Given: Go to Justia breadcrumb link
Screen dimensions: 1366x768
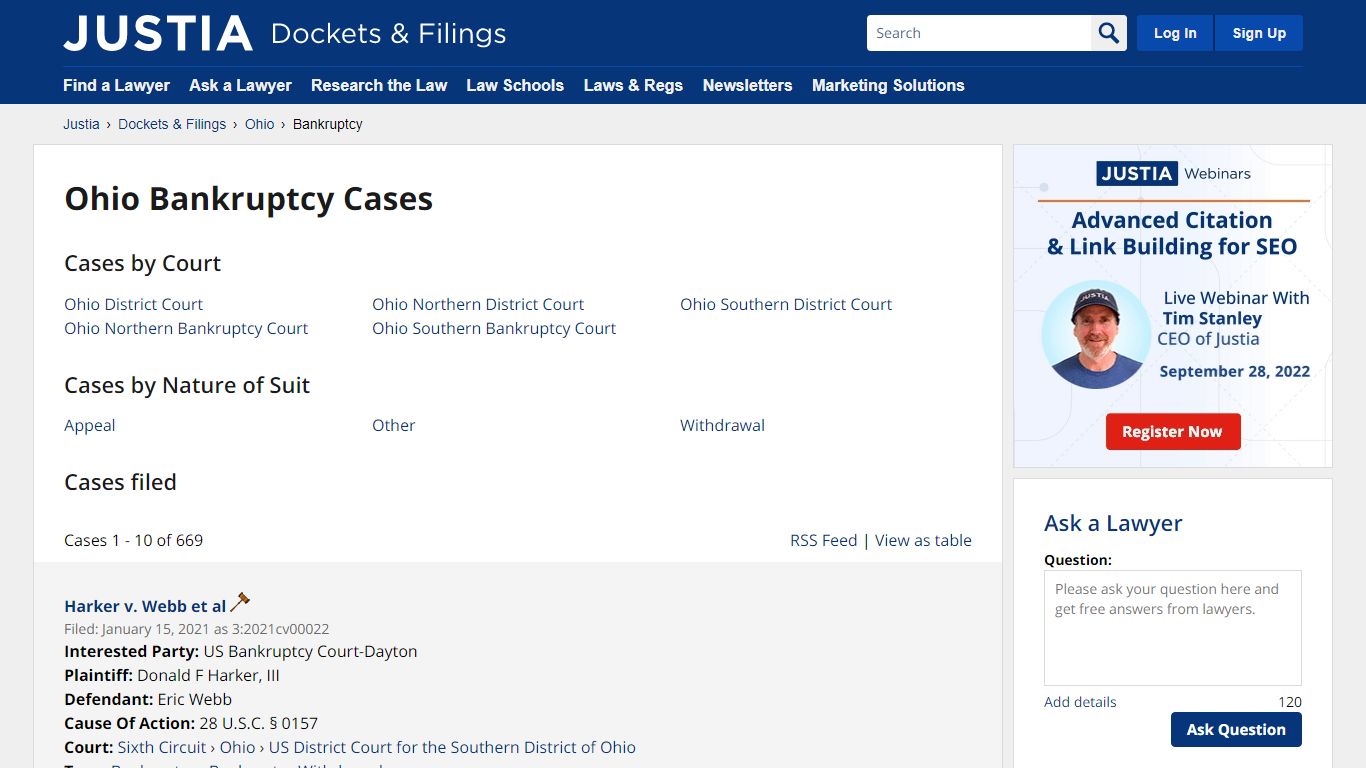Looking at the screenshot, I should 81,124.
